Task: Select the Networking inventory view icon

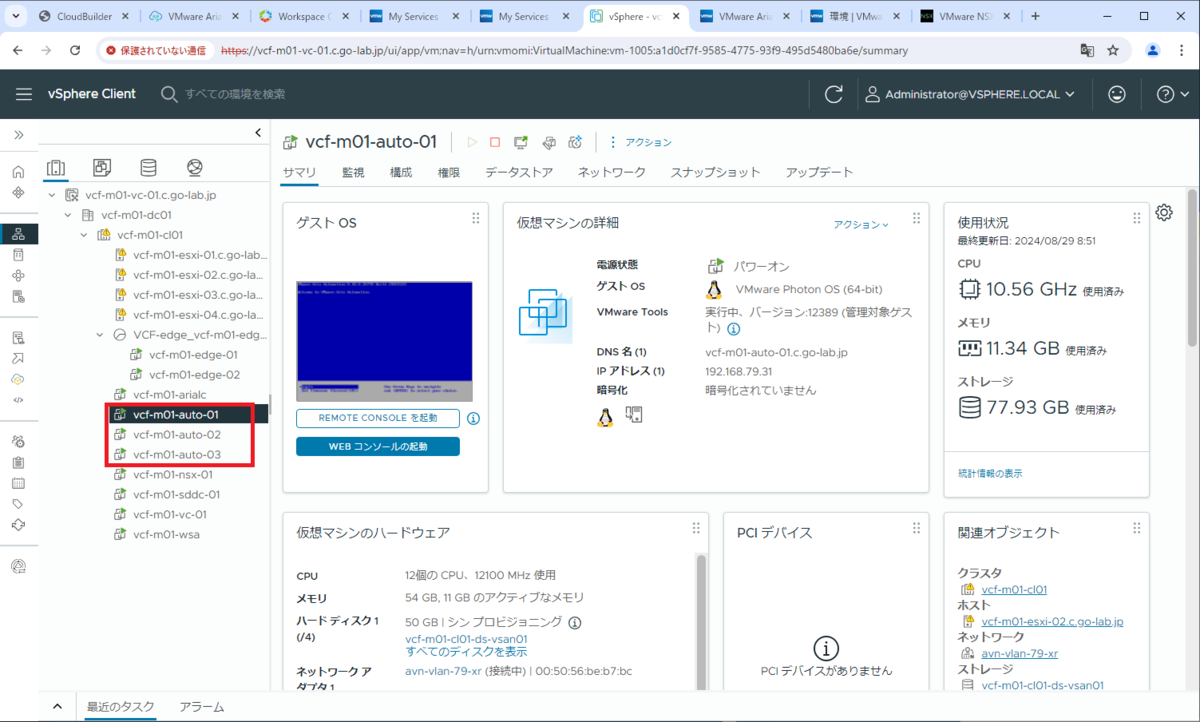Action: (194, 167)
